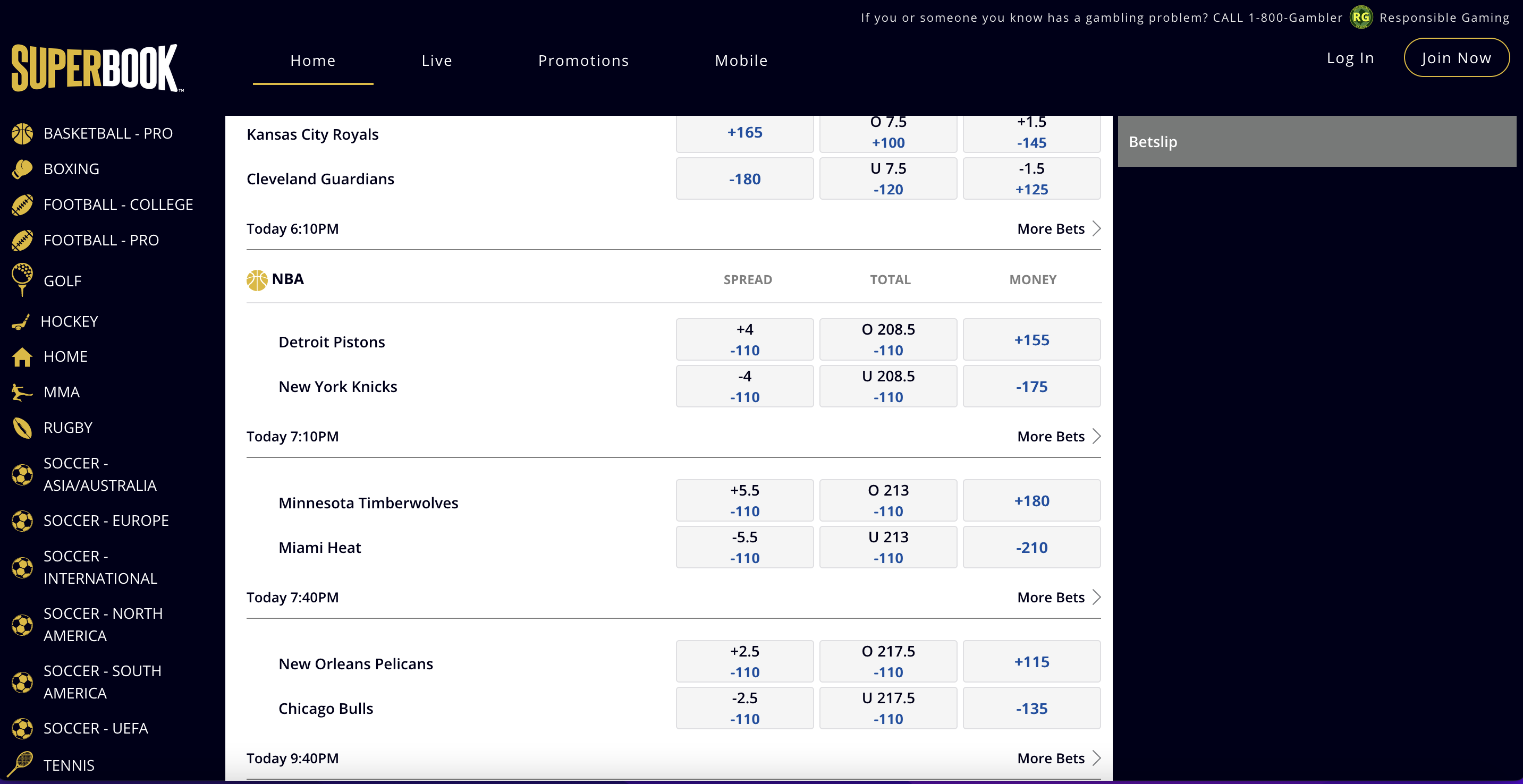Click the Betslip panel header
This screenshot has height=784, width=1523.
click(x=1317, y=141)
